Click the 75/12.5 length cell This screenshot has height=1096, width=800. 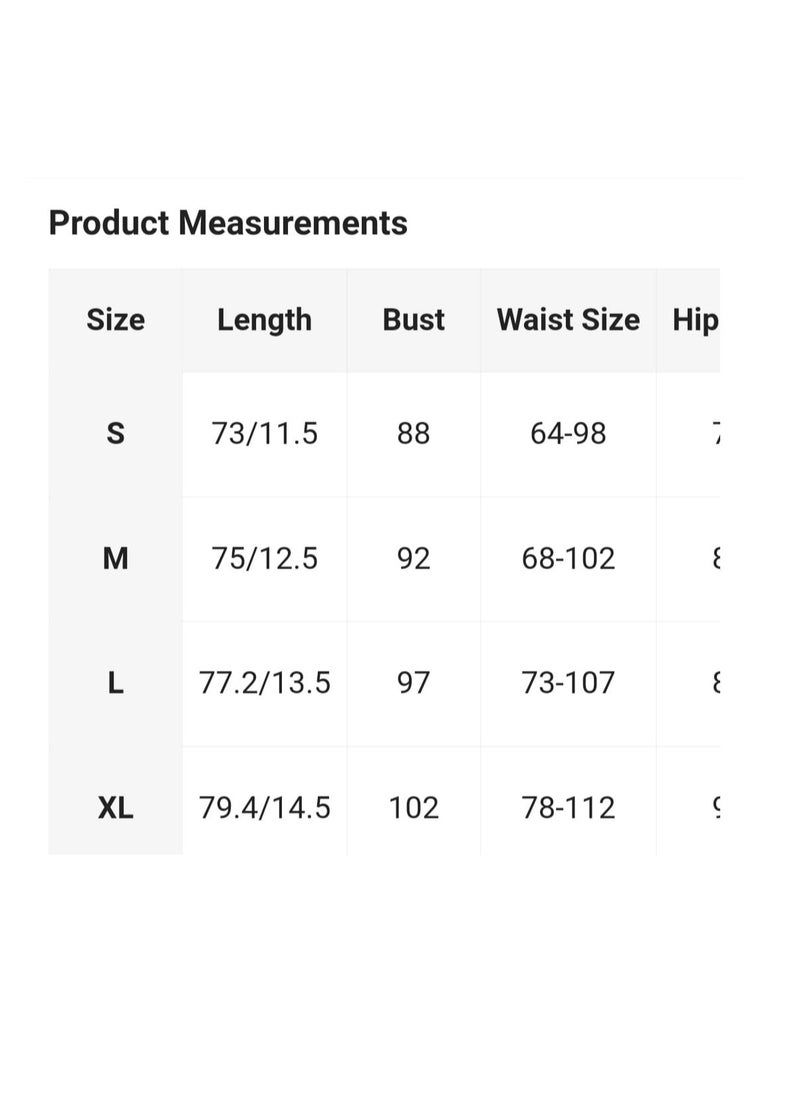click(x=264, y=558)
